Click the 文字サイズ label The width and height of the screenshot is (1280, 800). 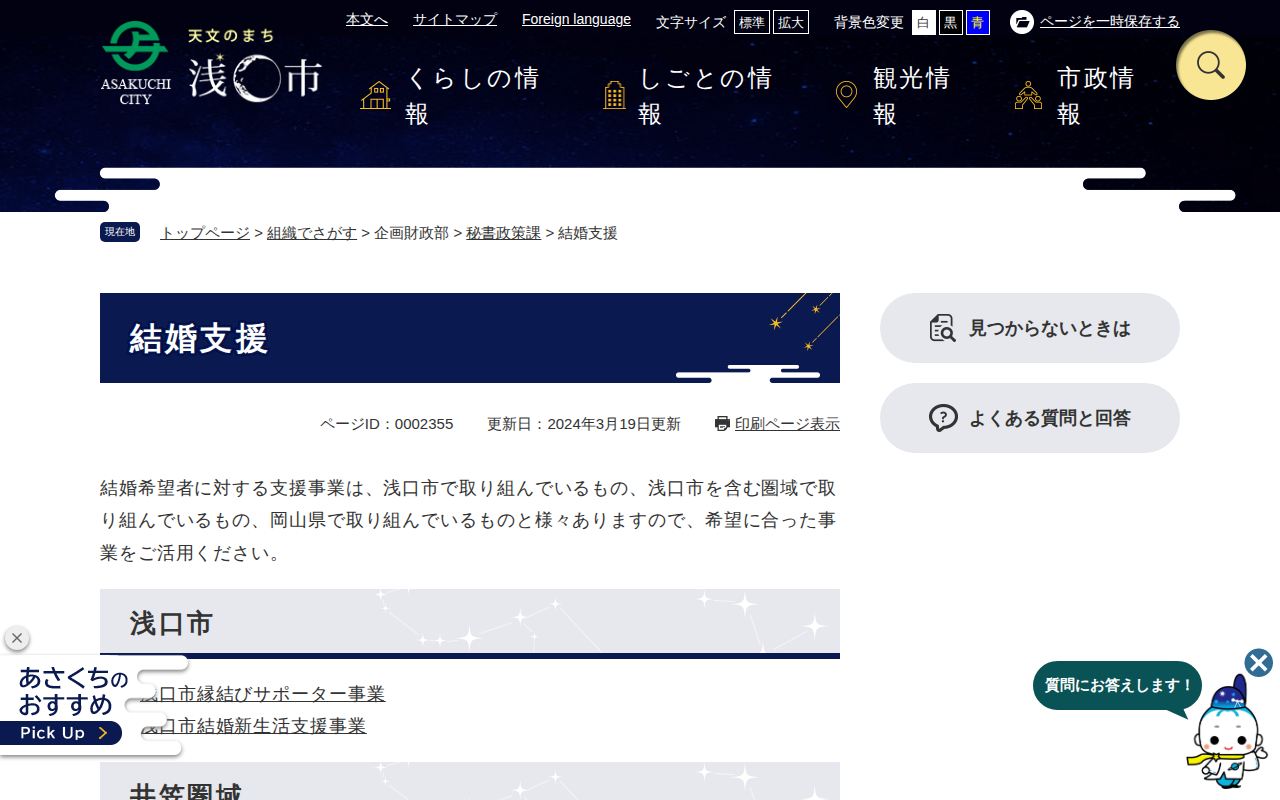click(x=691, y=23)
